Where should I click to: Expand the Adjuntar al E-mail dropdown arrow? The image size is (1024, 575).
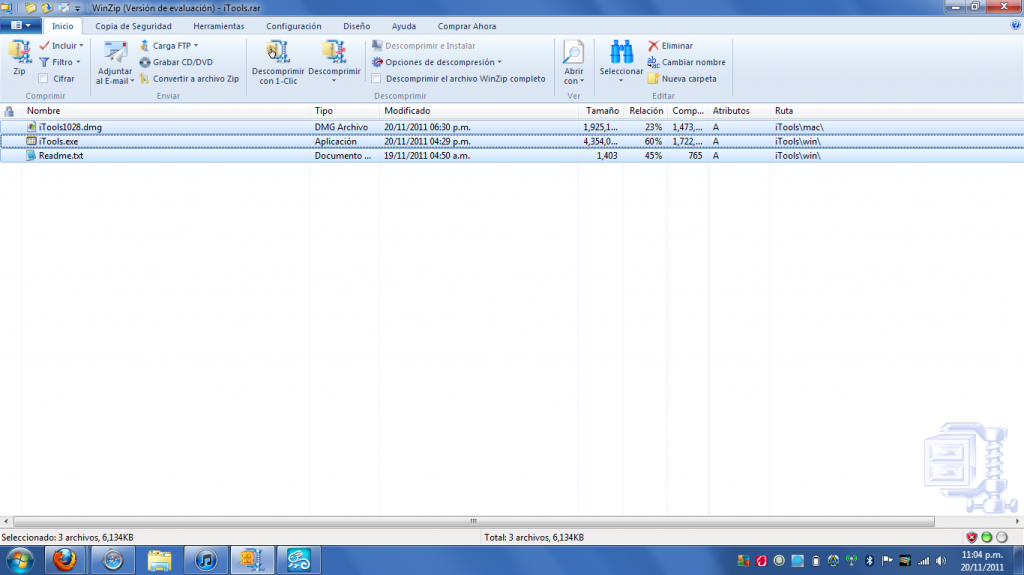tap(132, 81)
